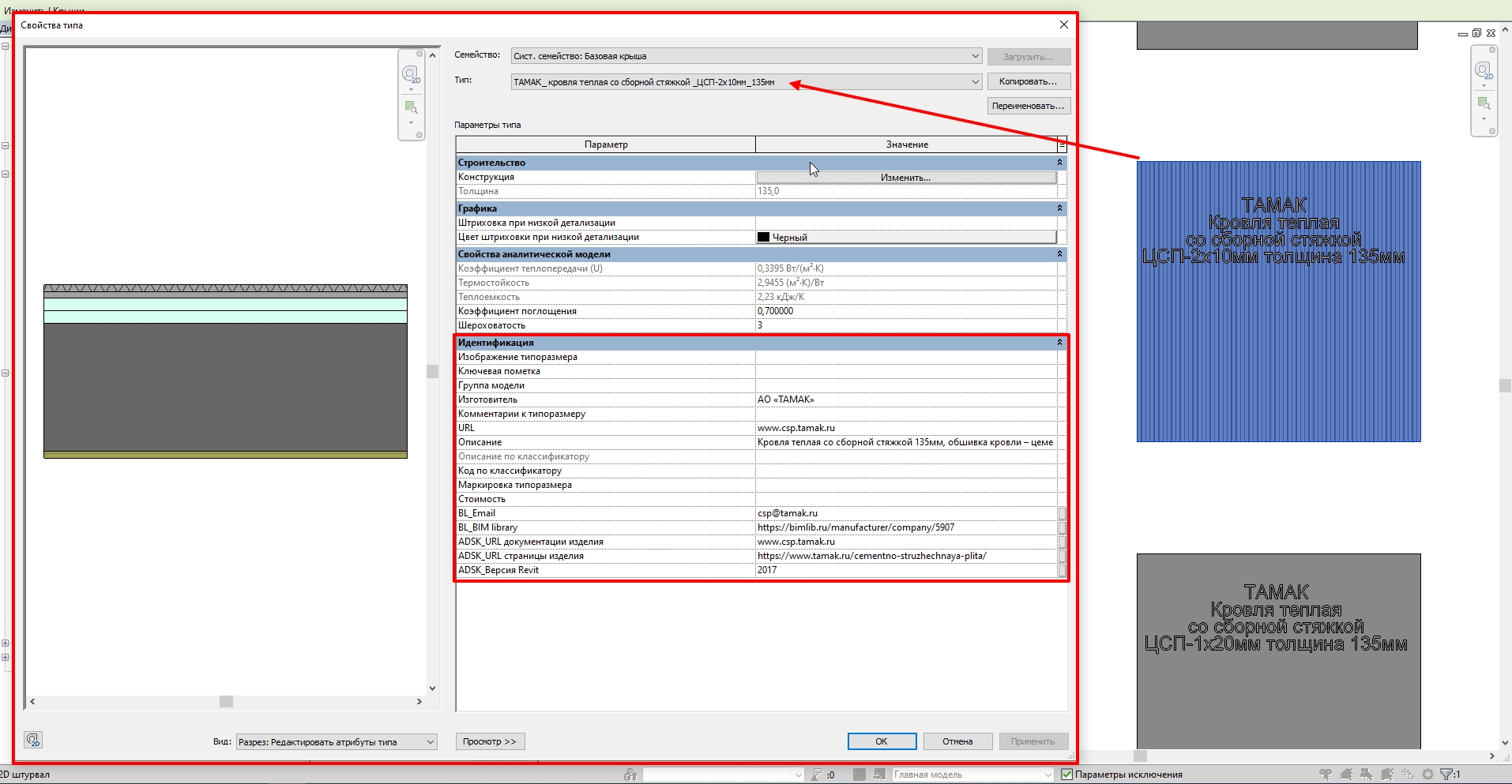The image size is (1512, 784).
Task: Click the Шероховатость value field
Action: pyautogui.click(x=906, y=325)
